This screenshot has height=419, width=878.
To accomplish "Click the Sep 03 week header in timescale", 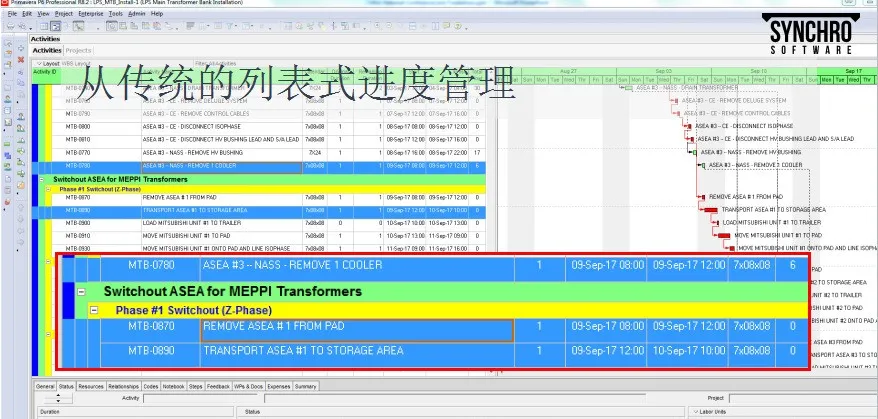I will pyautogui.click(x=664, y=72).
